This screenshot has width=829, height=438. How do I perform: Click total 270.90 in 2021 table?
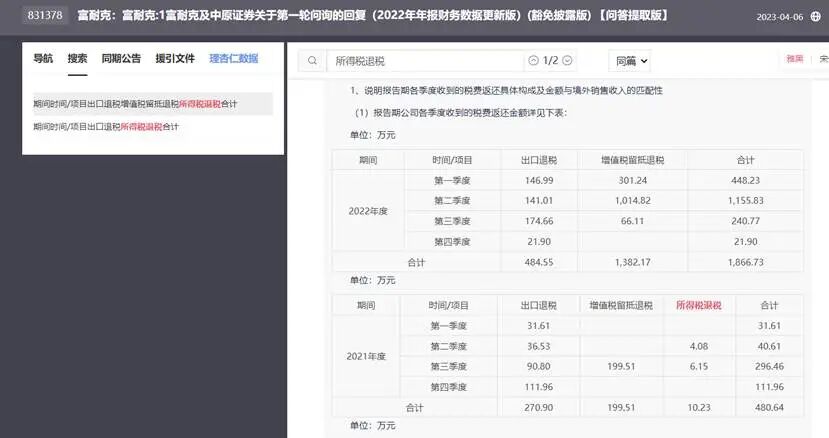point(538,408)
